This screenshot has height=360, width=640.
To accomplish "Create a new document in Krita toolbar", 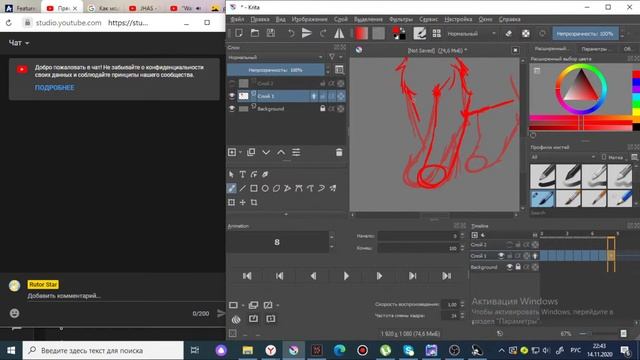I will coord(238,33).
